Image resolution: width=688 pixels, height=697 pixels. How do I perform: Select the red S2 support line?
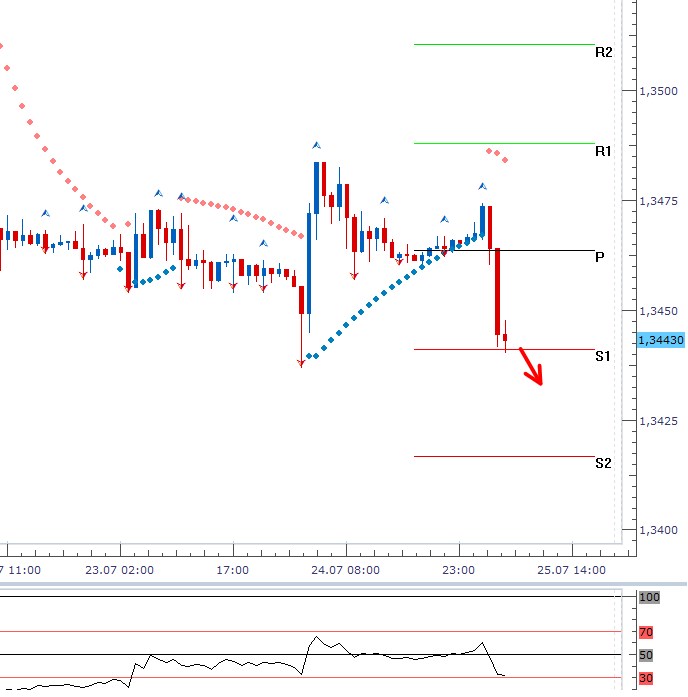pos(504,457)
